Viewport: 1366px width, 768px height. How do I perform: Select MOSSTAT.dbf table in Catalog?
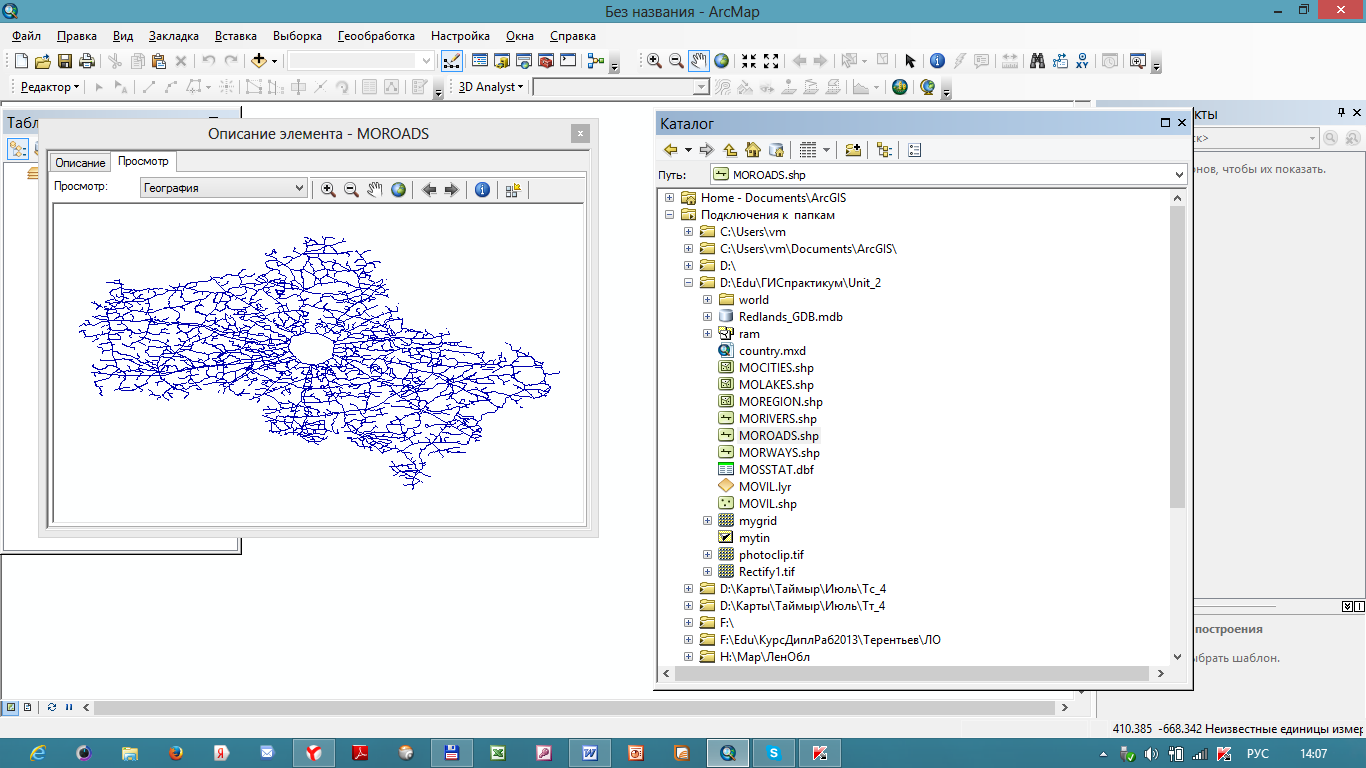click(776, 470)
